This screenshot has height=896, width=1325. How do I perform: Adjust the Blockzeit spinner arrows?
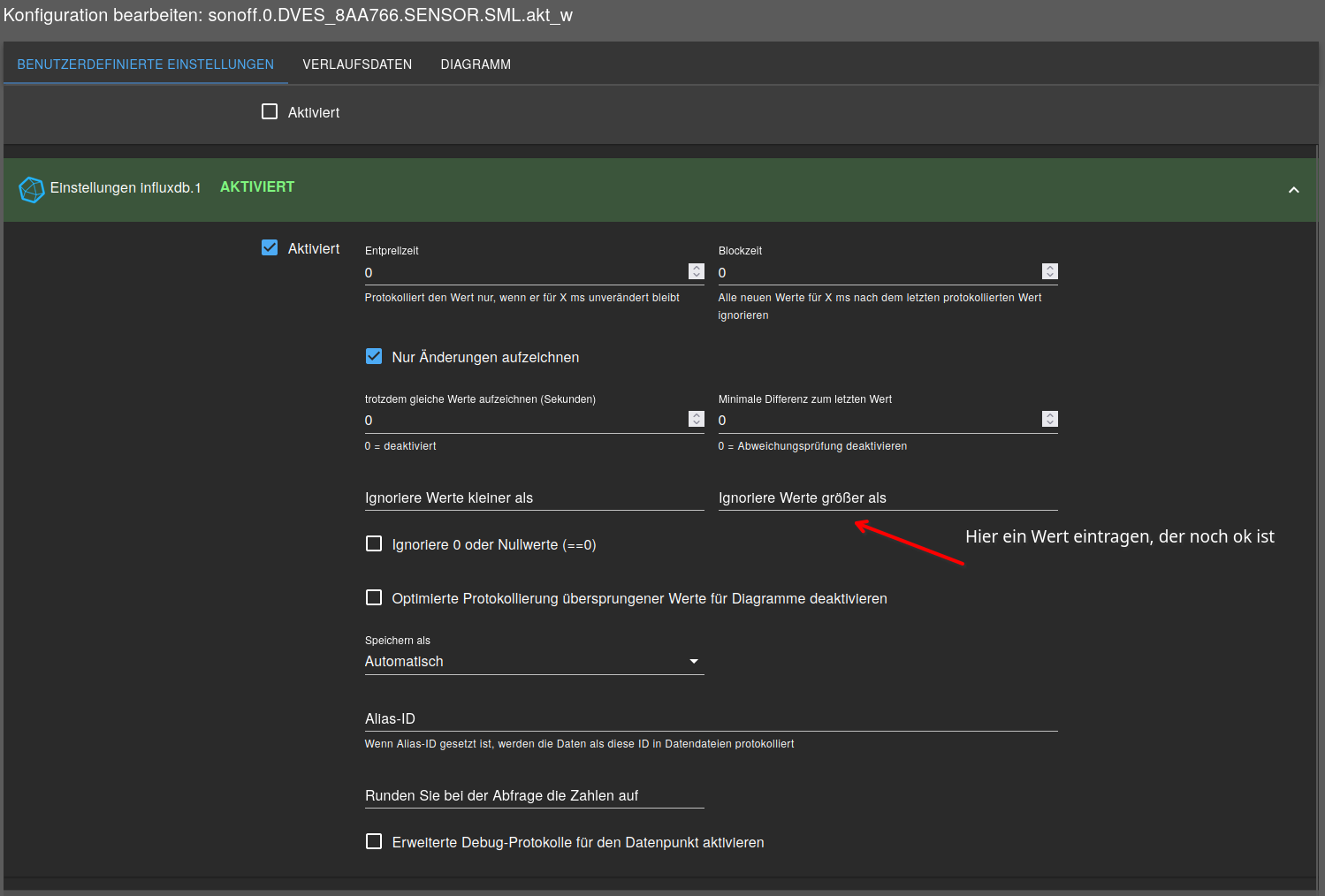click(1050, 271)
